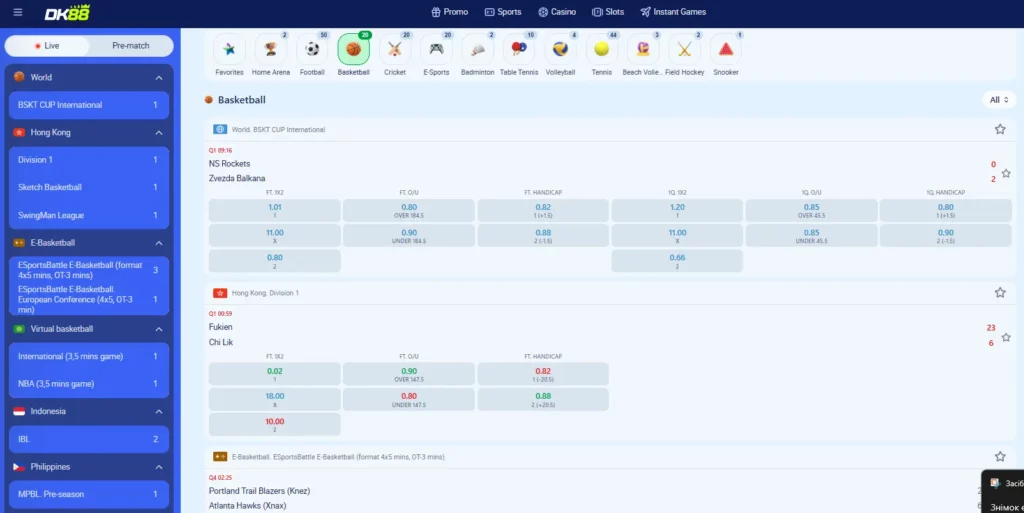Favorite the Hong Kong Division 1 league star
The height and width of the screenshot is (513, 1024).
click(x=1000, y=292)
